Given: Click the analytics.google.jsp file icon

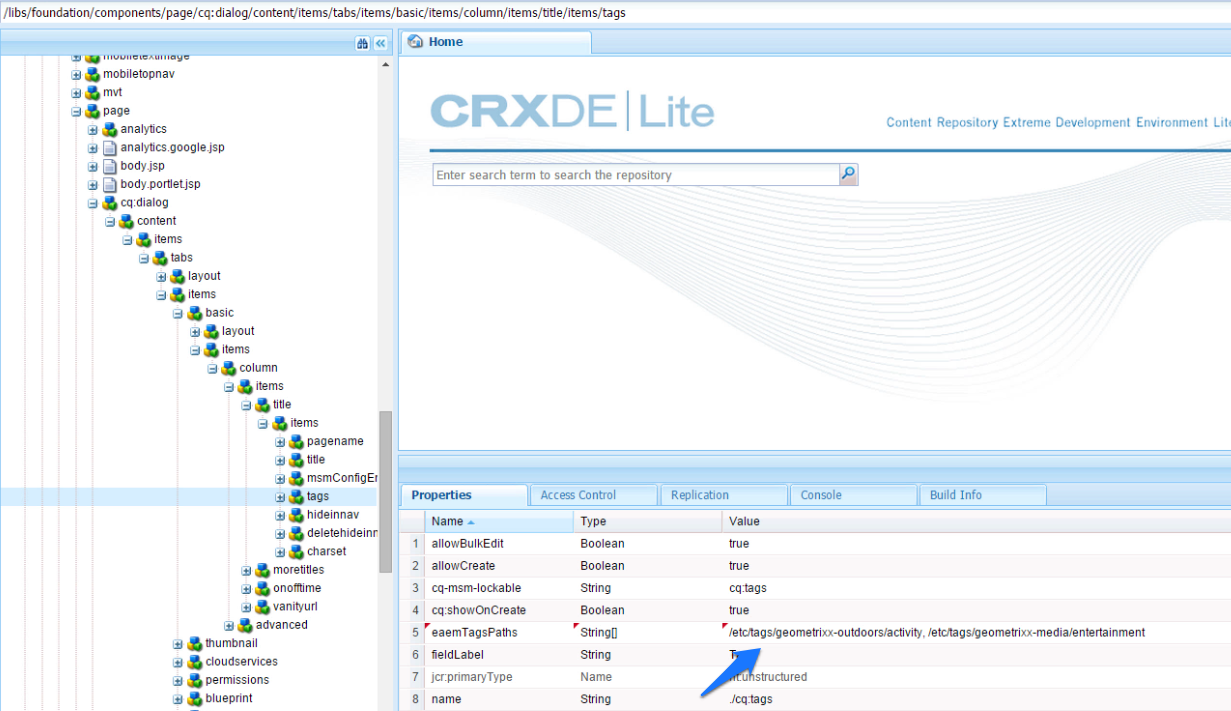Looking at the screenshot, I should pyautogui.click(x=109, y=147).
